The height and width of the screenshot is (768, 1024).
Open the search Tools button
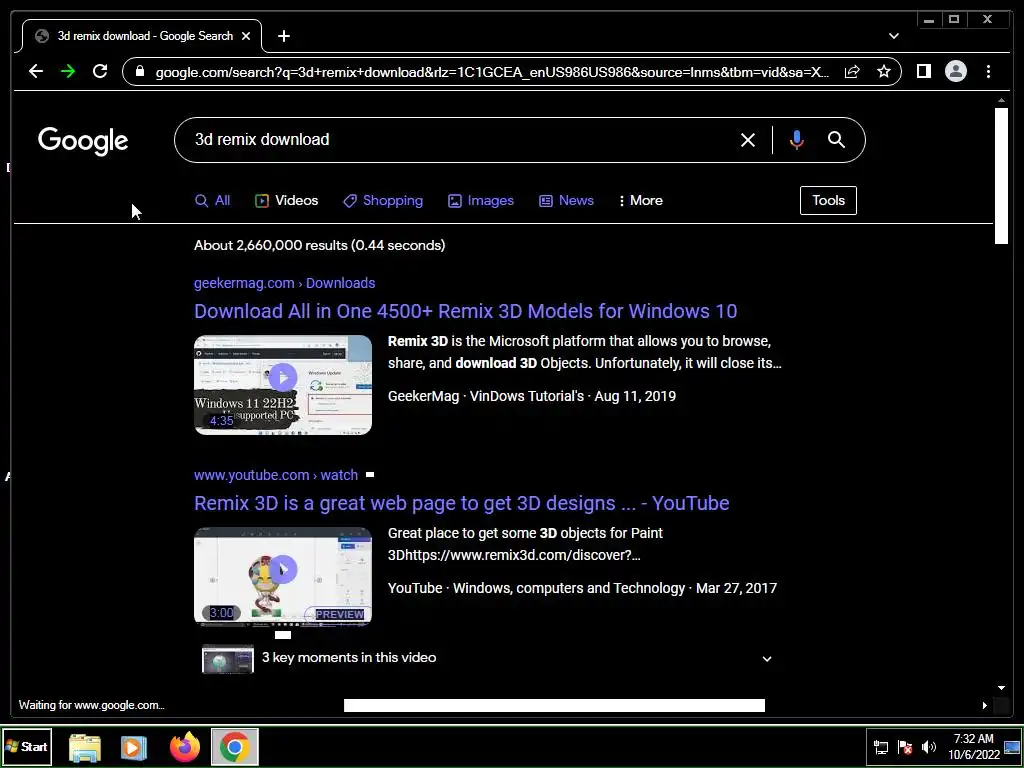(828, 200)
